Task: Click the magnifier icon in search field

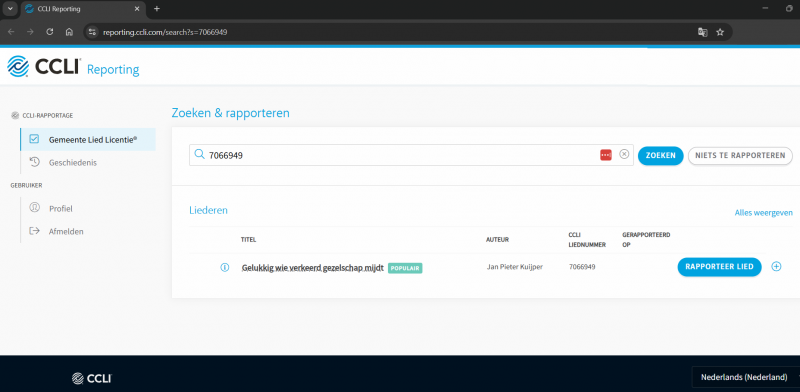Action: pos(199,155)
